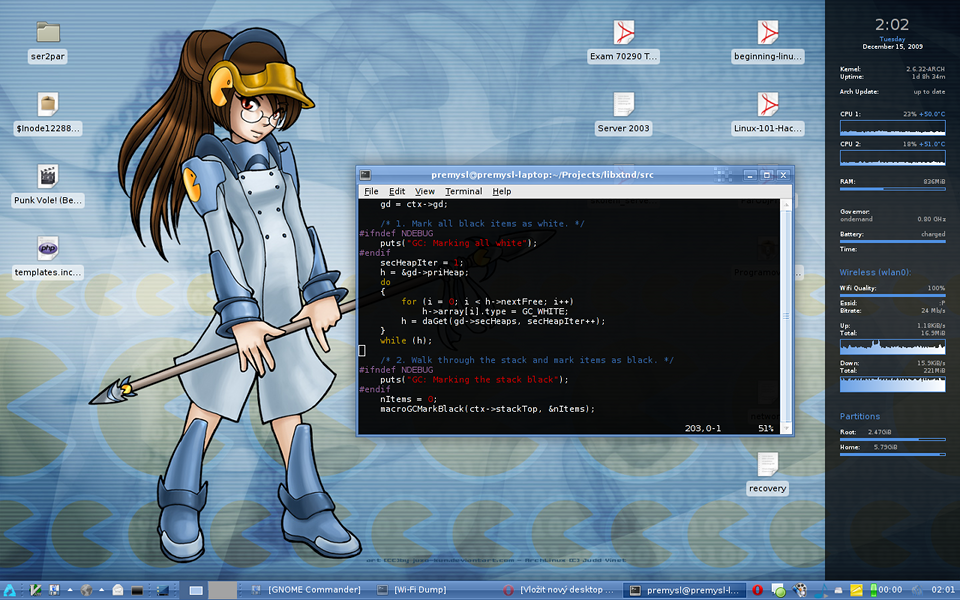Click the removable device tray icon
Image resolution: width=960 pixels, height=600 pixels.
tap(838, 590)
